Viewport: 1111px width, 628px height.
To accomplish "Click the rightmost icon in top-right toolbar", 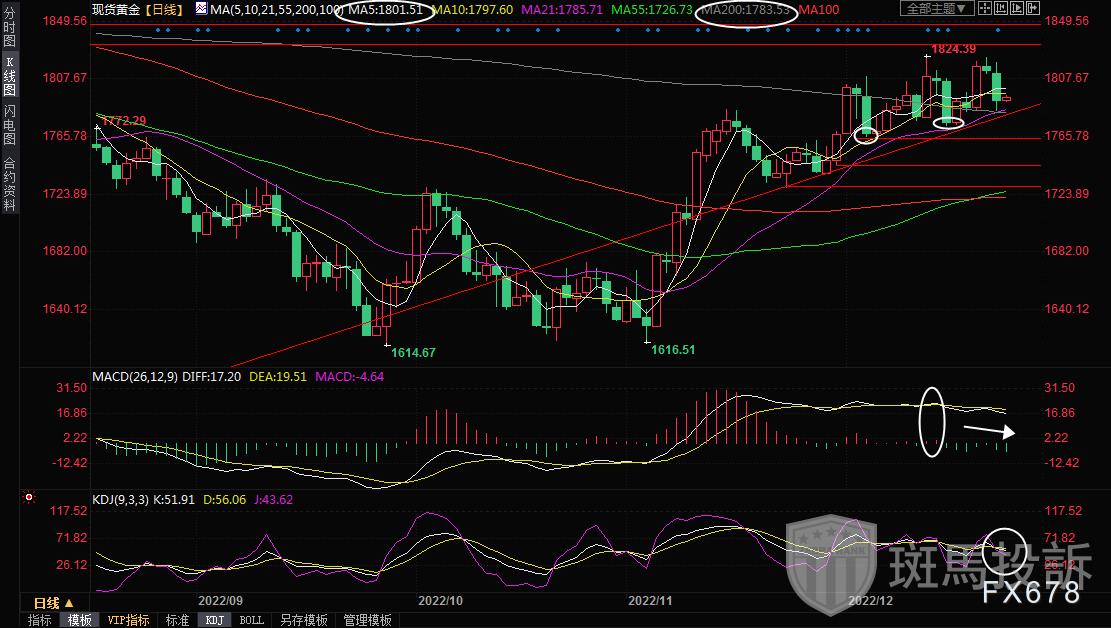I will [1031, 9].
